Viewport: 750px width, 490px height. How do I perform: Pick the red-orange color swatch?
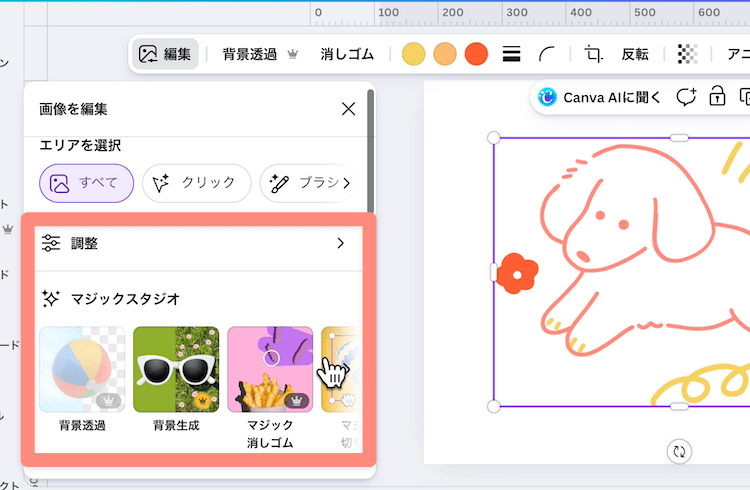click(x=476, y=54)
